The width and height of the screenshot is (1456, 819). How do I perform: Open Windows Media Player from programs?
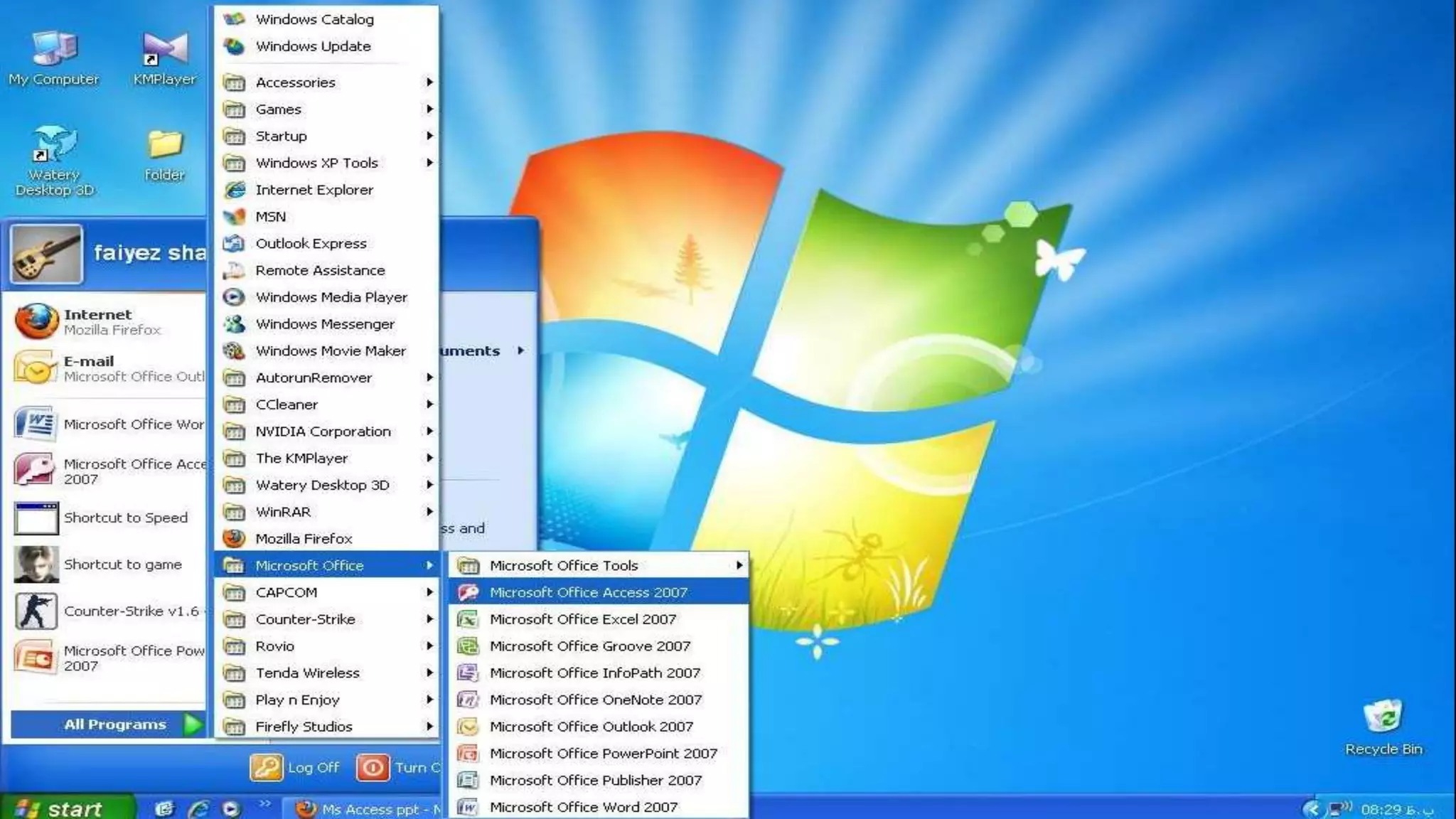[x=331, y=297]
